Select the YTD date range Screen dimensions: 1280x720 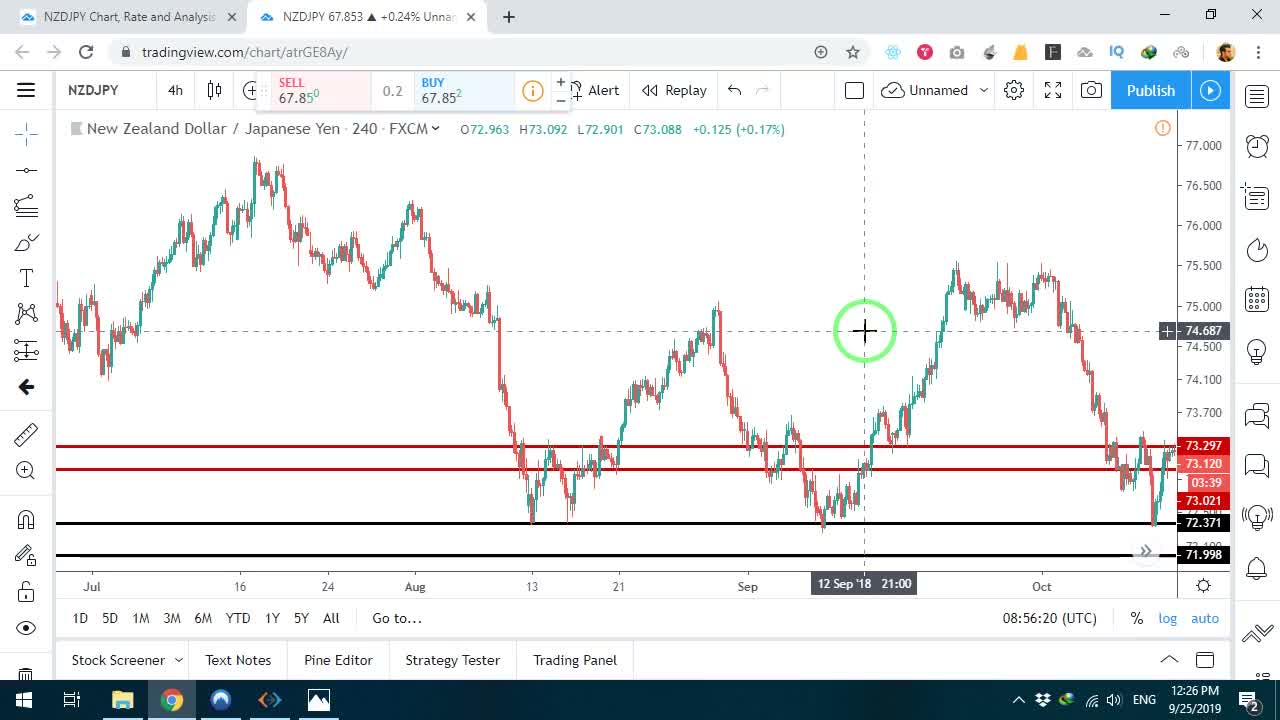(238, 618)
